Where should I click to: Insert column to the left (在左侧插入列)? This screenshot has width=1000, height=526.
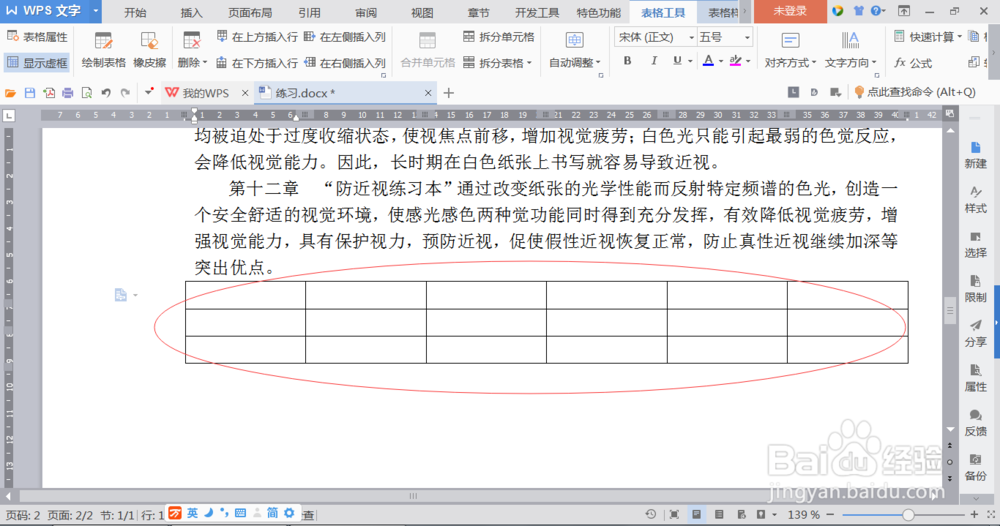(x=344, y=37)
